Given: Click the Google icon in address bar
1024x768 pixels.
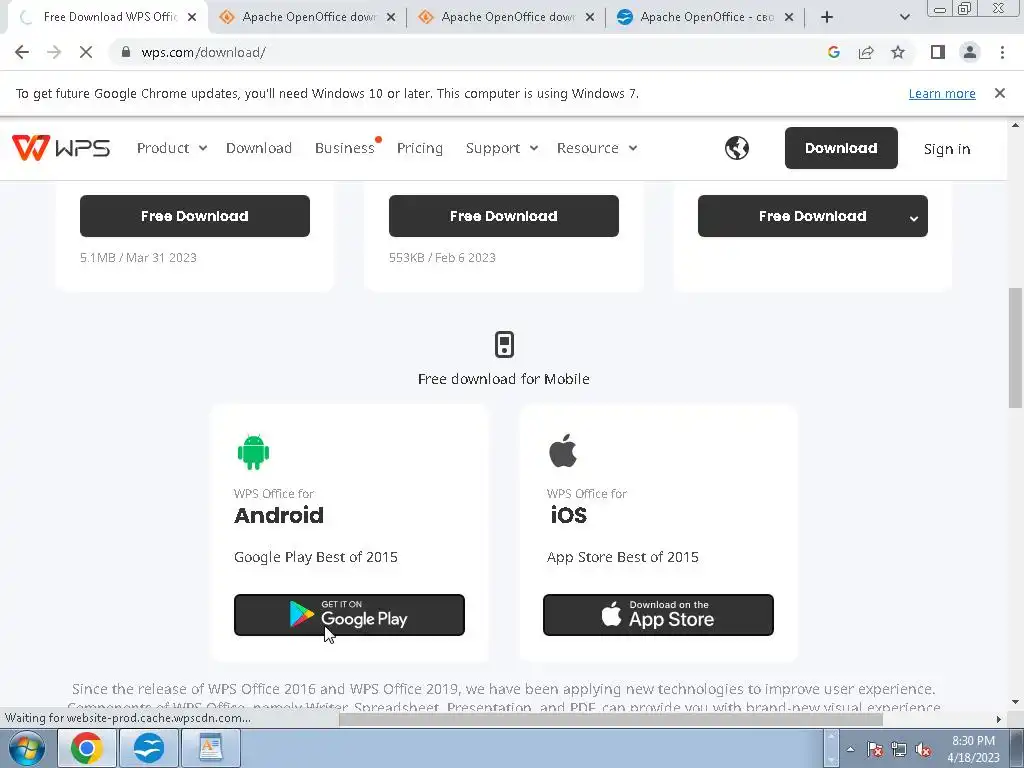Looking at the screenshot, I should point(833,52).
